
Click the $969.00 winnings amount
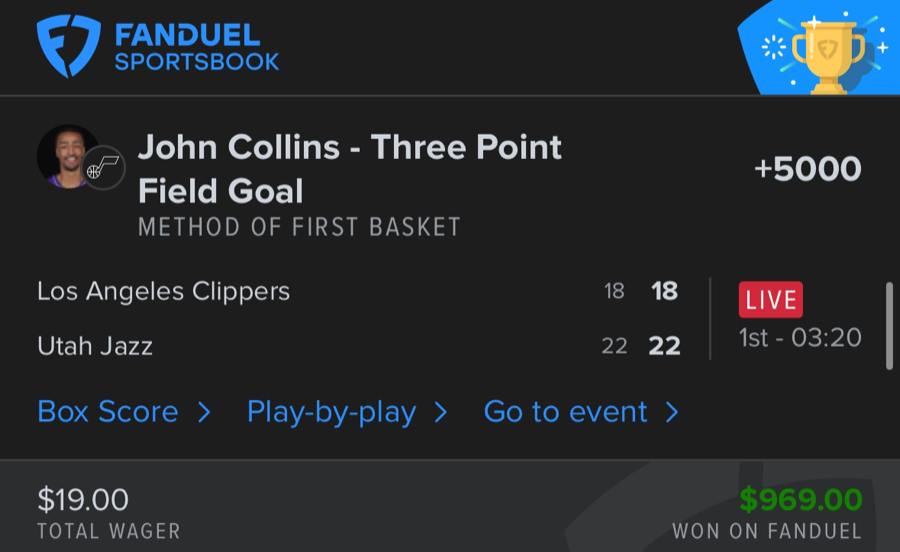point(800,498)
